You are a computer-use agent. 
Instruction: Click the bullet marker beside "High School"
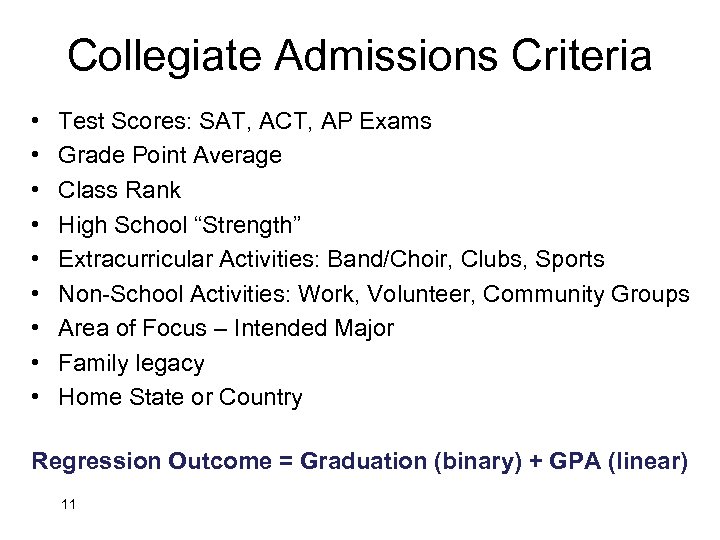point(36,226)
